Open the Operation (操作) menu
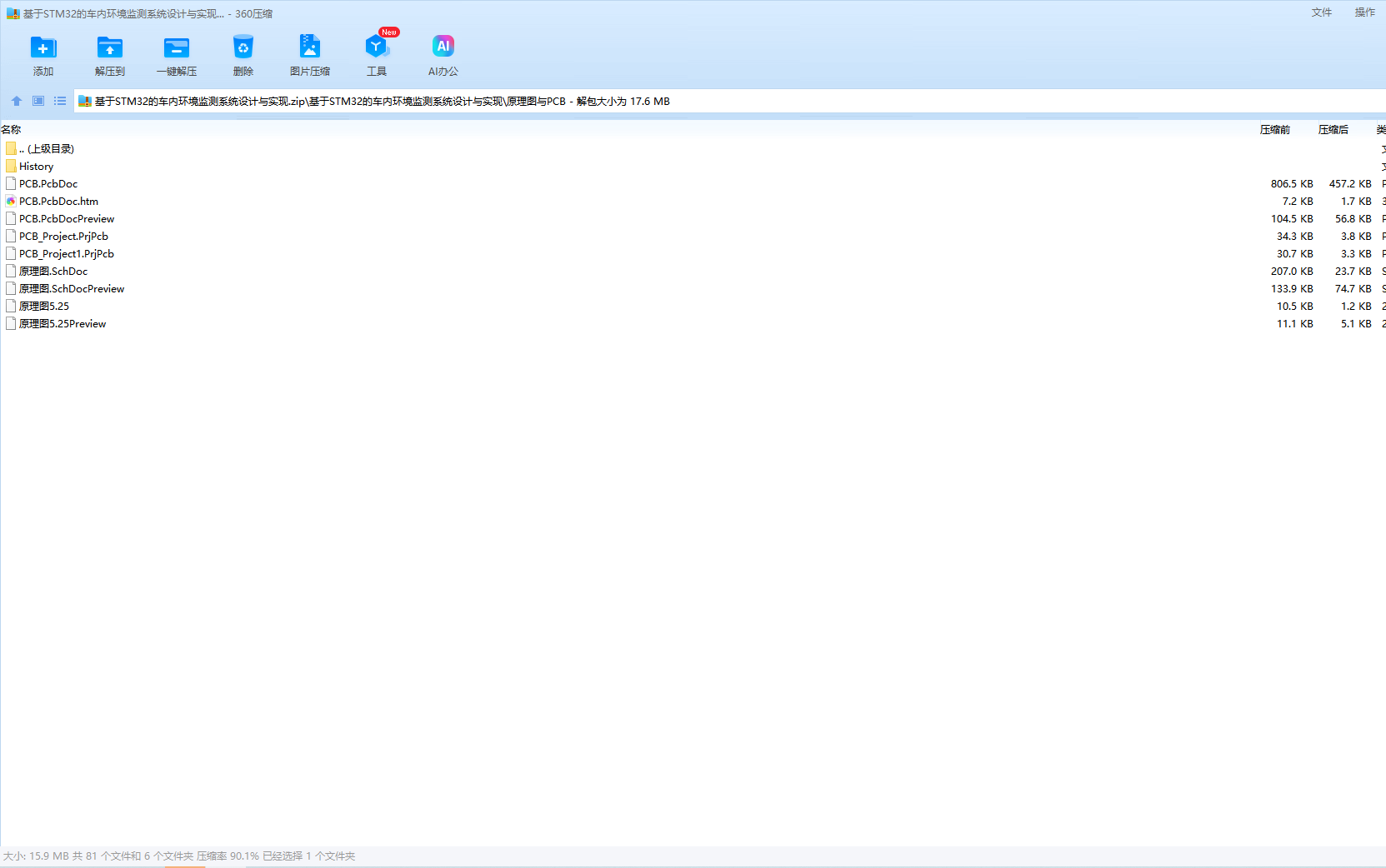 (1364, 12)
